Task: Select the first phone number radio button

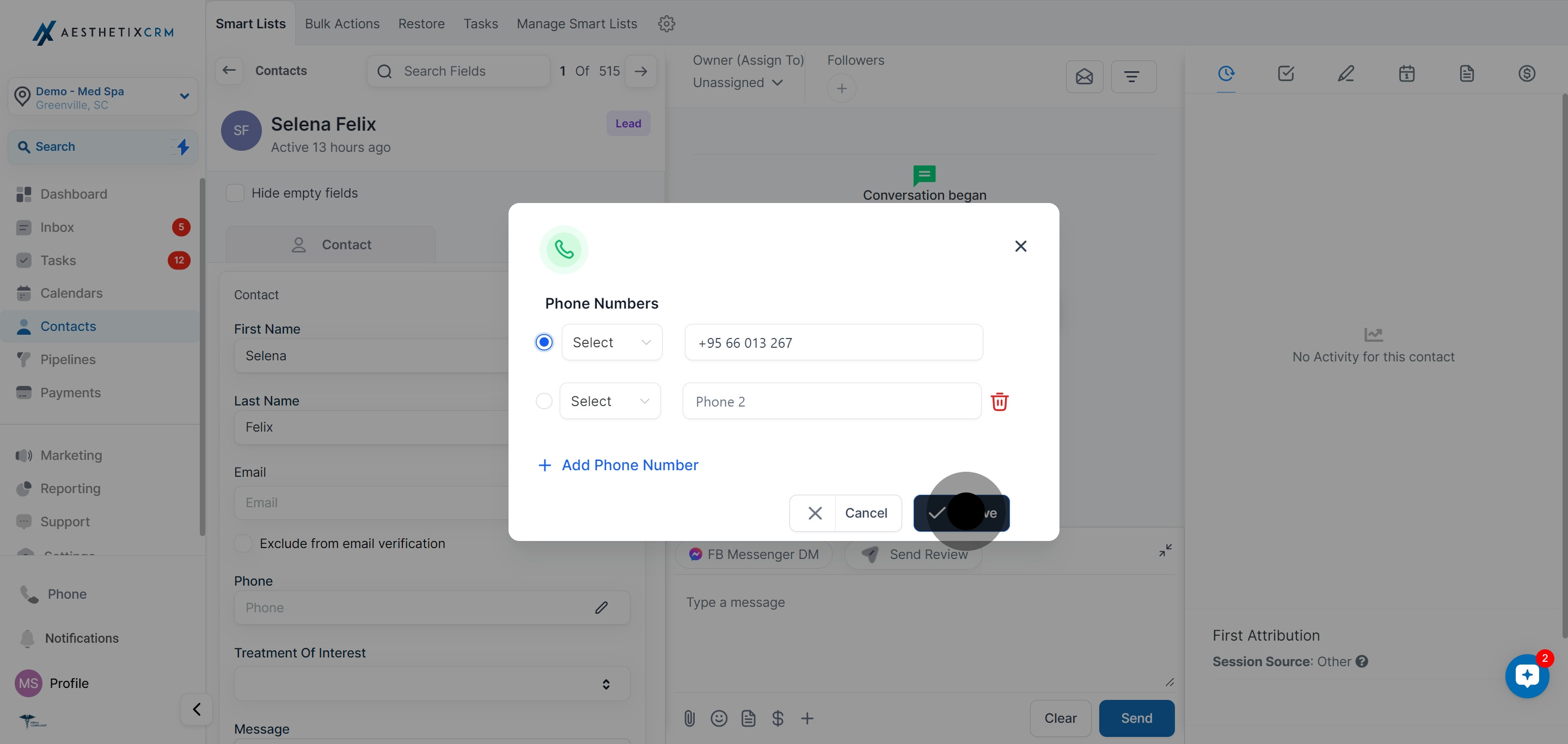Action: tap(544, 342)
